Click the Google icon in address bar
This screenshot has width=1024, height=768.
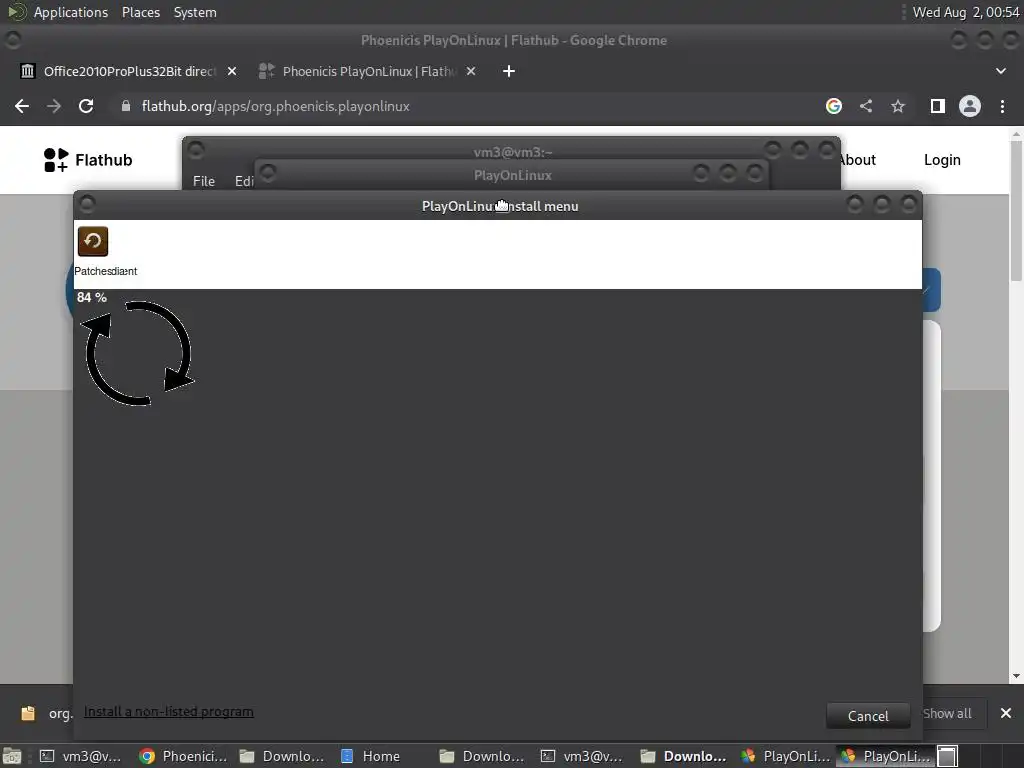(x=834, y=106)
